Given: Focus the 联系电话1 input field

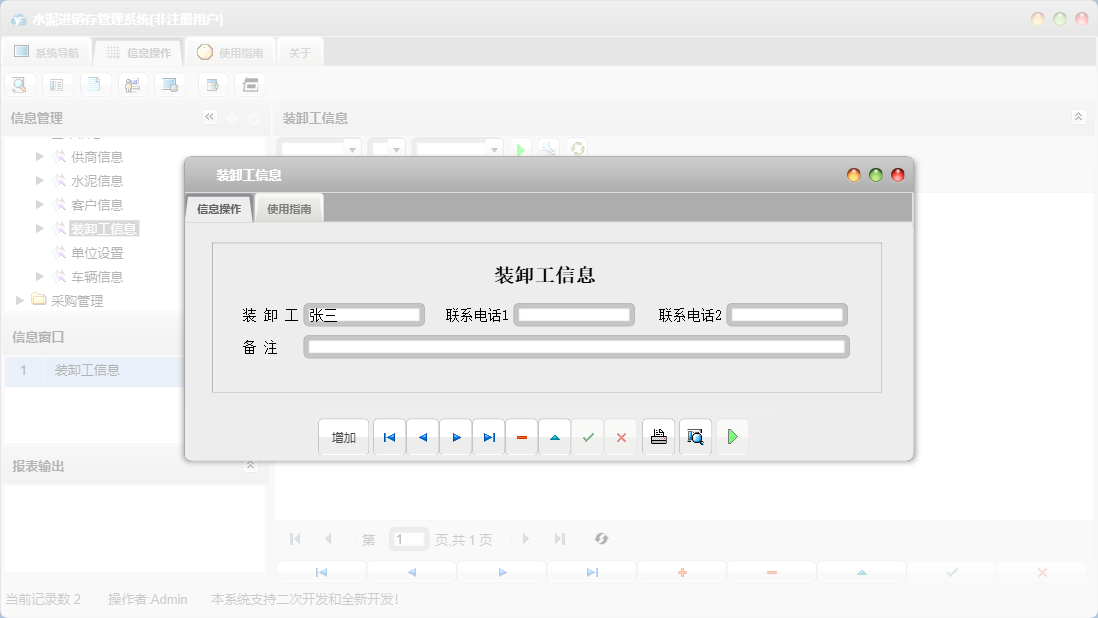Looking at the screenshot, I should (x=574, y=315).
